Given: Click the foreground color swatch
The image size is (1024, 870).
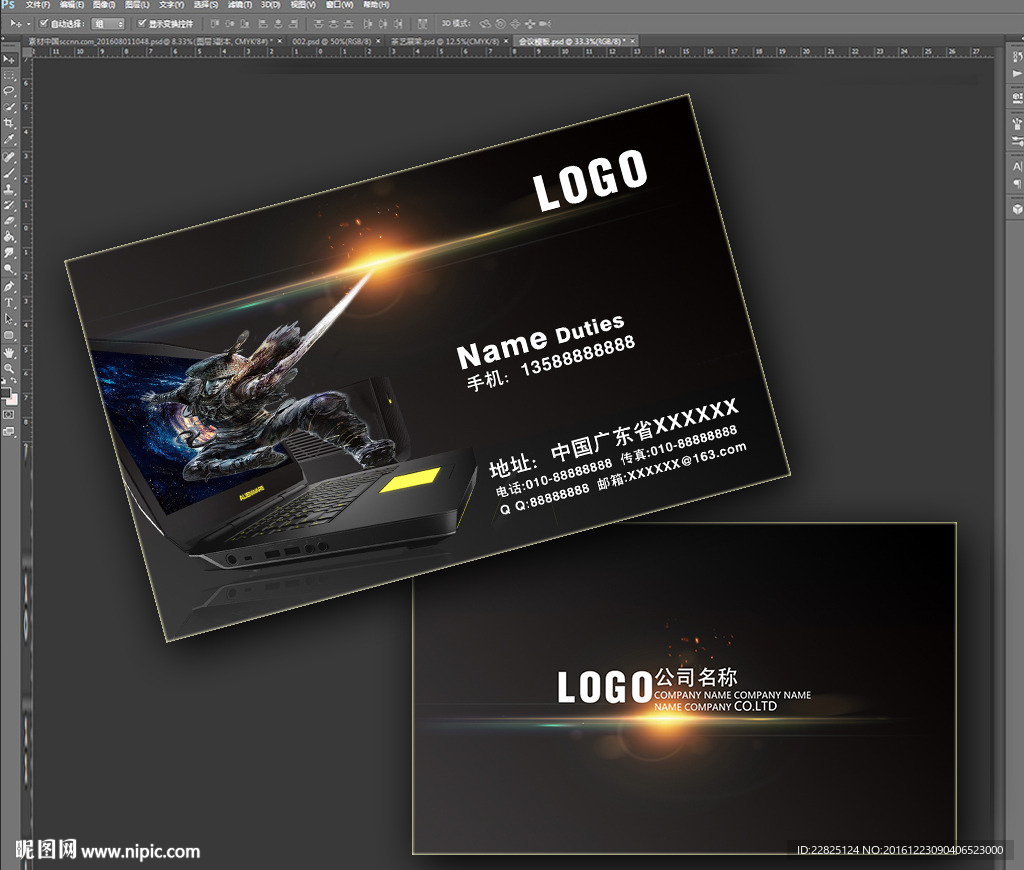Looking at the screenshot, I should [5, 392].
